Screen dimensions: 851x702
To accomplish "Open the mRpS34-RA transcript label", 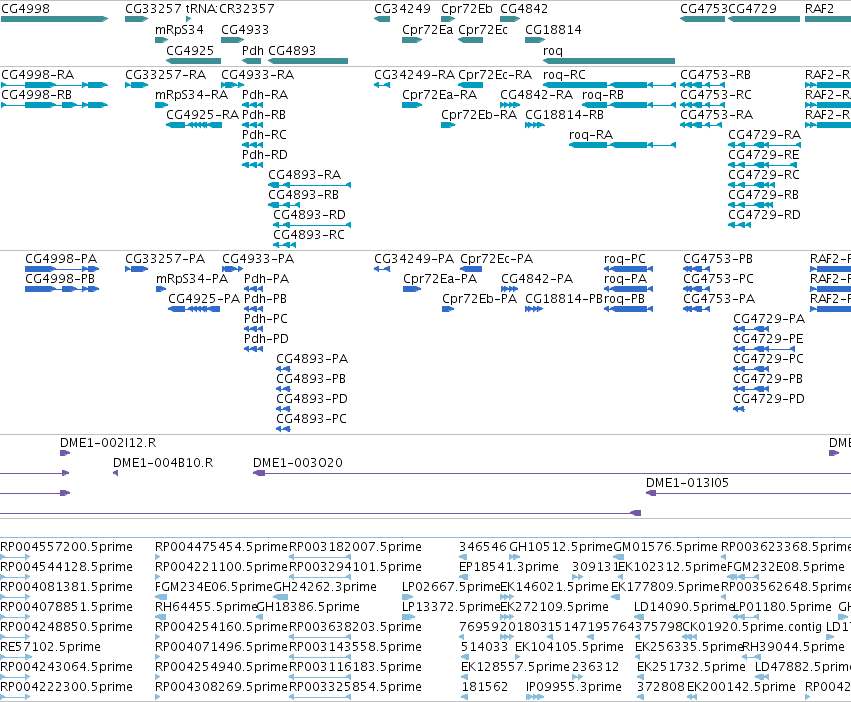I will pos(192,94).
